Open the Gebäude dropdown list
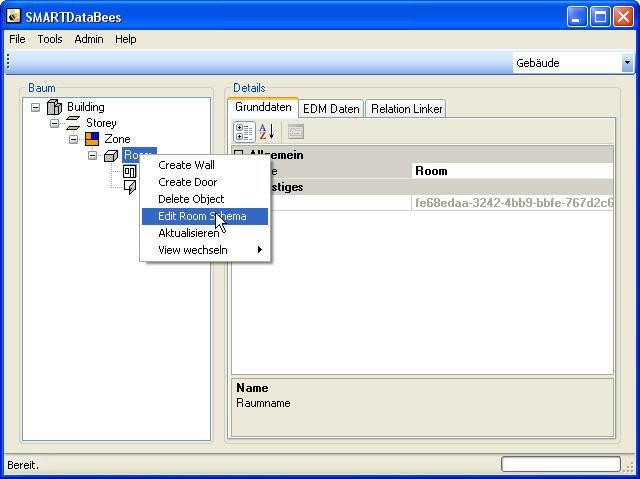Image resolution: width=640 pixels, height=479 pixels. (627, 63)
